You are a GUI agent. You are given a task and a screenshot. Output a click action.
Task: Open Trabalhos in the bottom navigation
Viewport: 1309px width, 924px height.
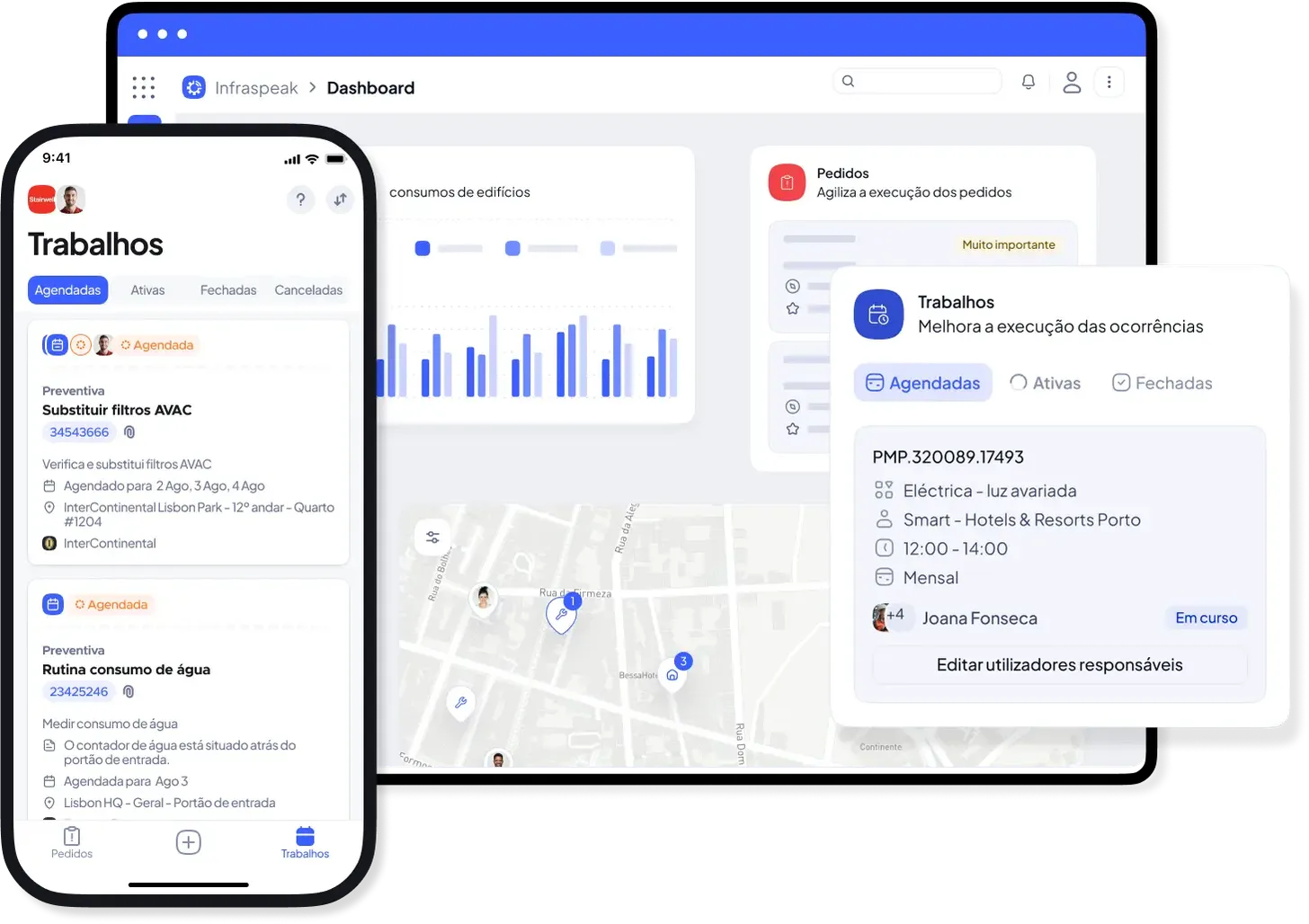click(x=305, y=842)
